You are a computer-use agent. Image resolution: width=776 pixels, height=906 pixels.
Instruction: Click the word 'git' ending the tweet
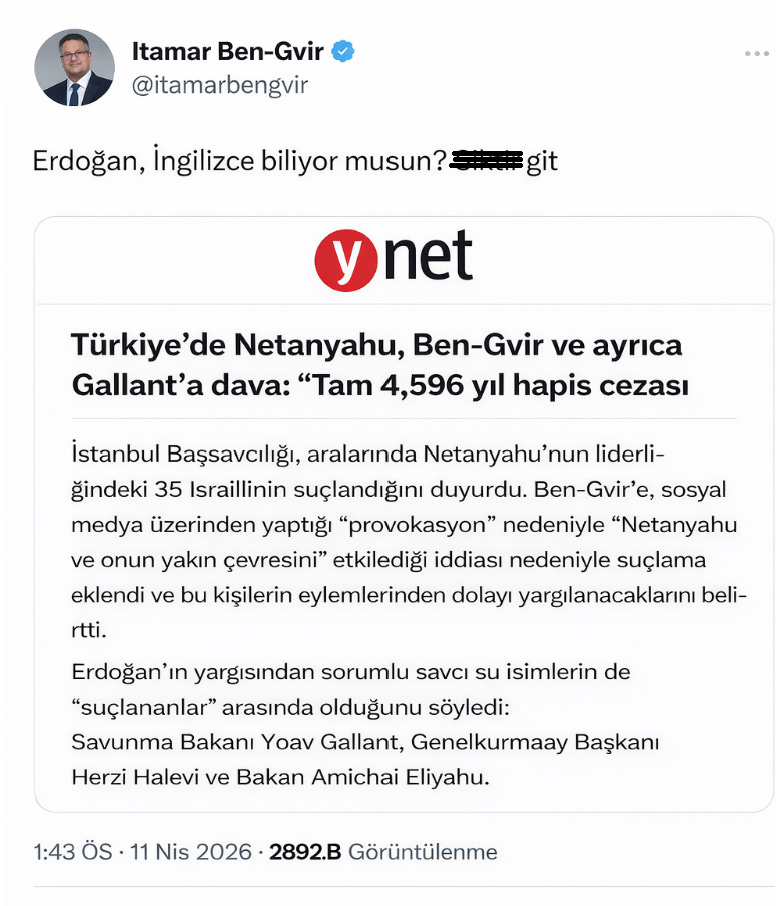point(542,162)
